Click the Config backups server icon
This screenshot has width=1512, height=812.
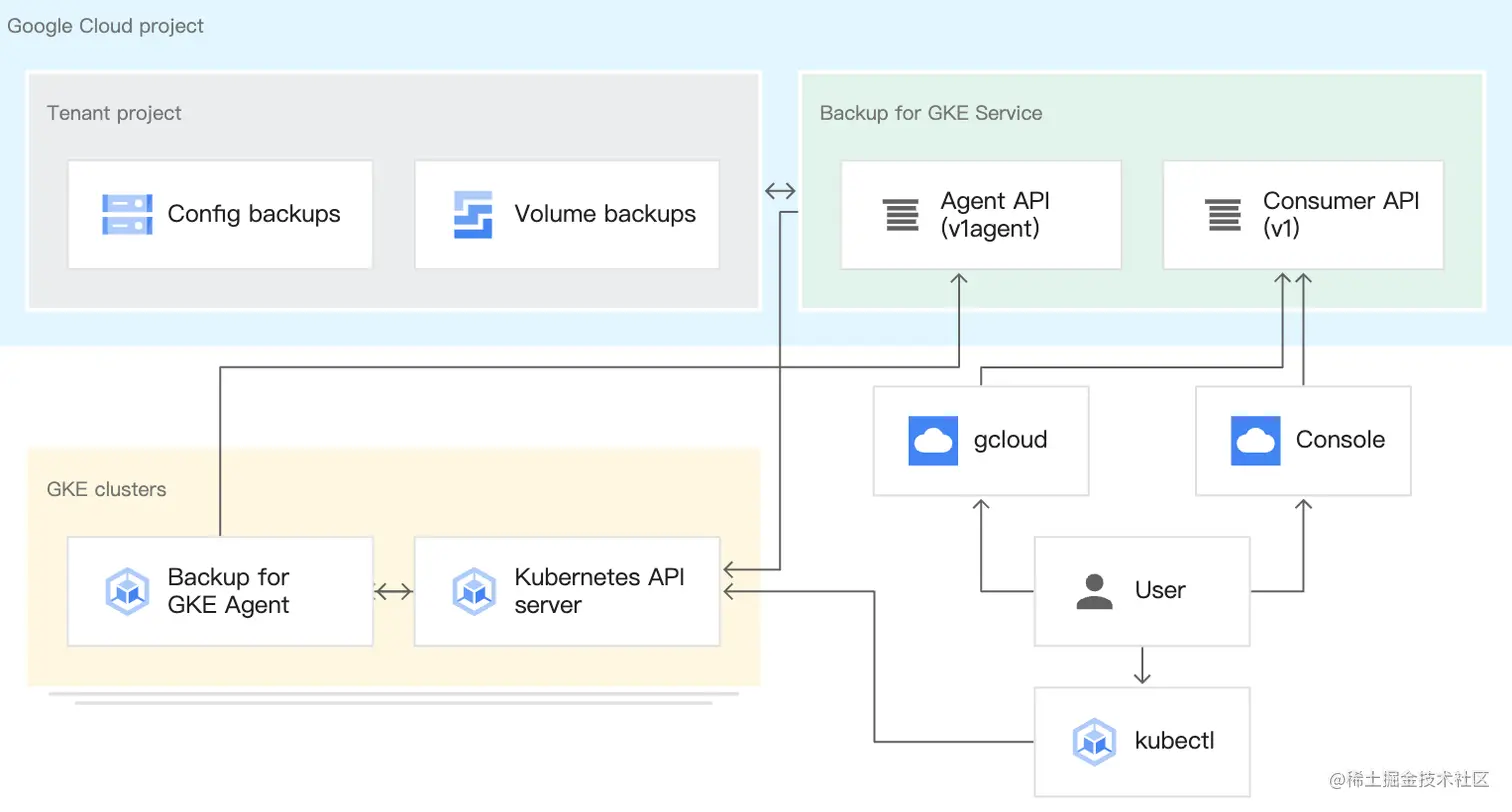click(127, 214)
